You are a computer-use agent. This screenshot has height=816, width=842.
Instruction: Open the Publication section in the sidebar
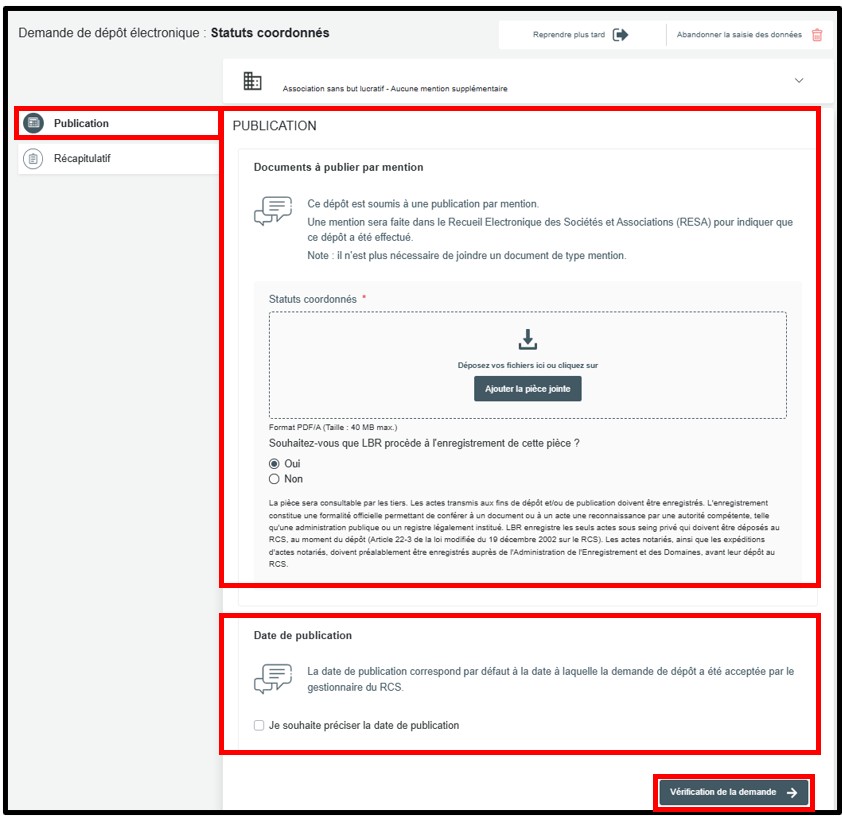click(82, 123)
